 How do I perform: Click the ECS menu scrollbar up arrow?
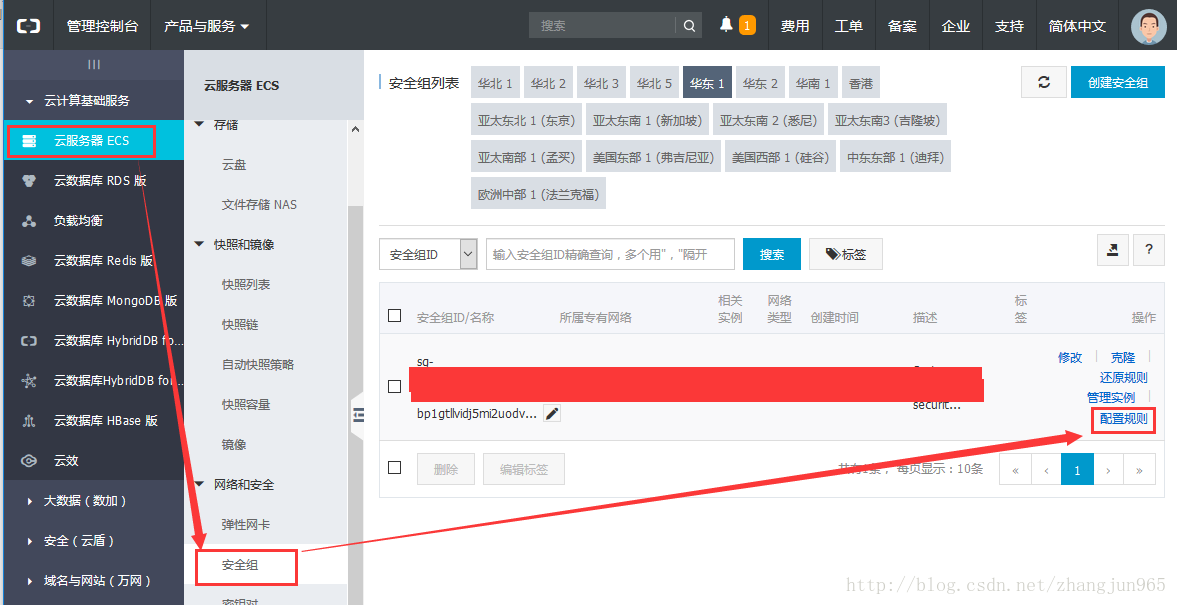coord(356,129)
